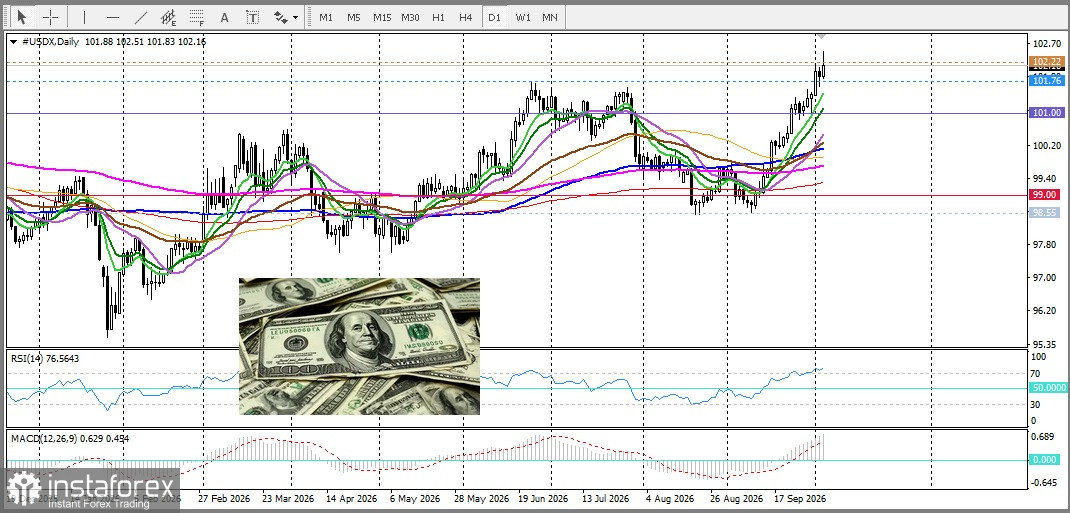Image resolution: width=1070 pixels, height=513 pixels.
Task: Select the horizontal line drawing tool
Action: click(113, 17)
